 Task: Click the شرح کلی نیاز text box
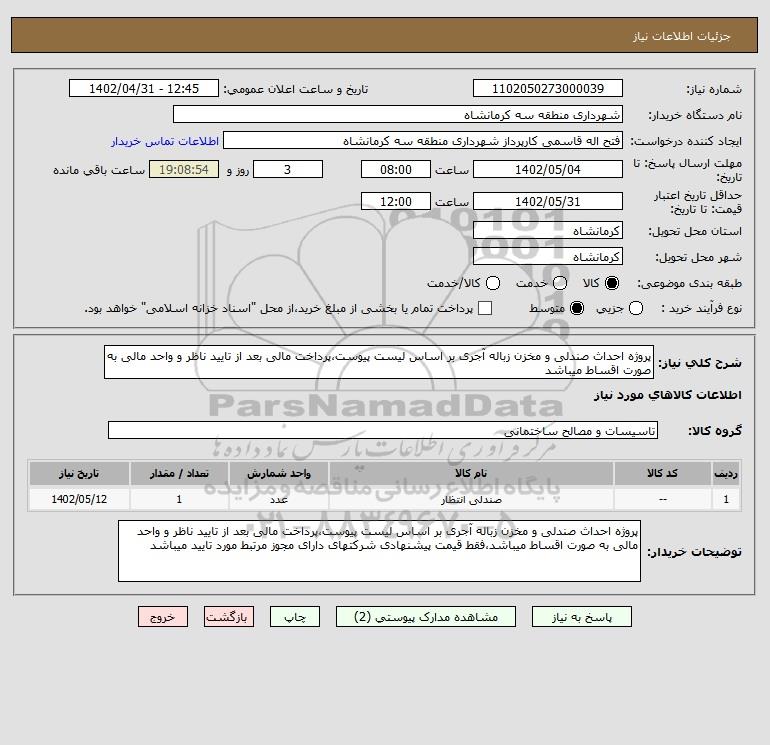coord(379,362)
